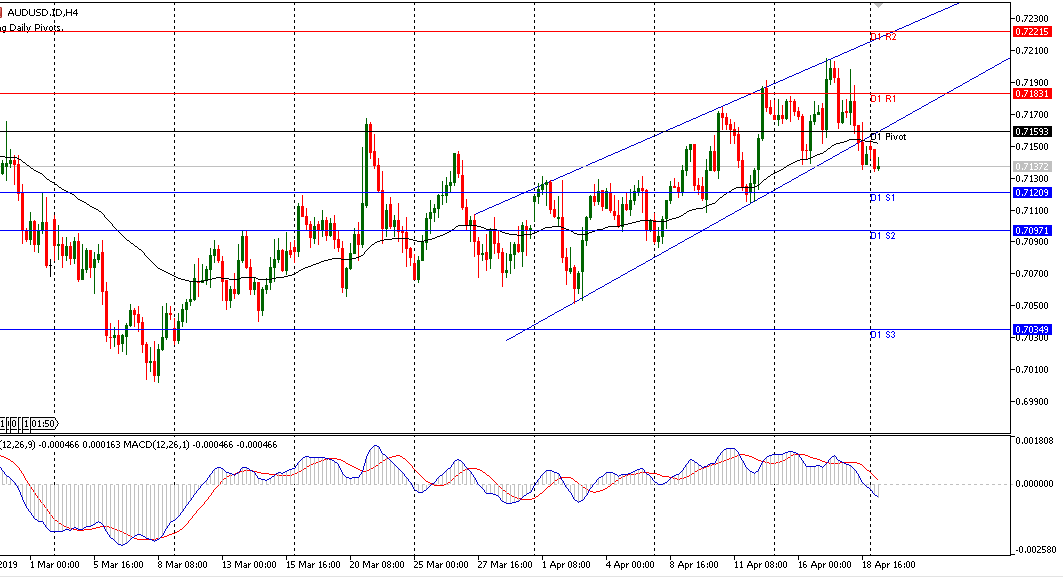The width and height of the screenshot is (1063, 577).
Task: Click the blue 0.70971 price tag
Action: click(1032, 231)
